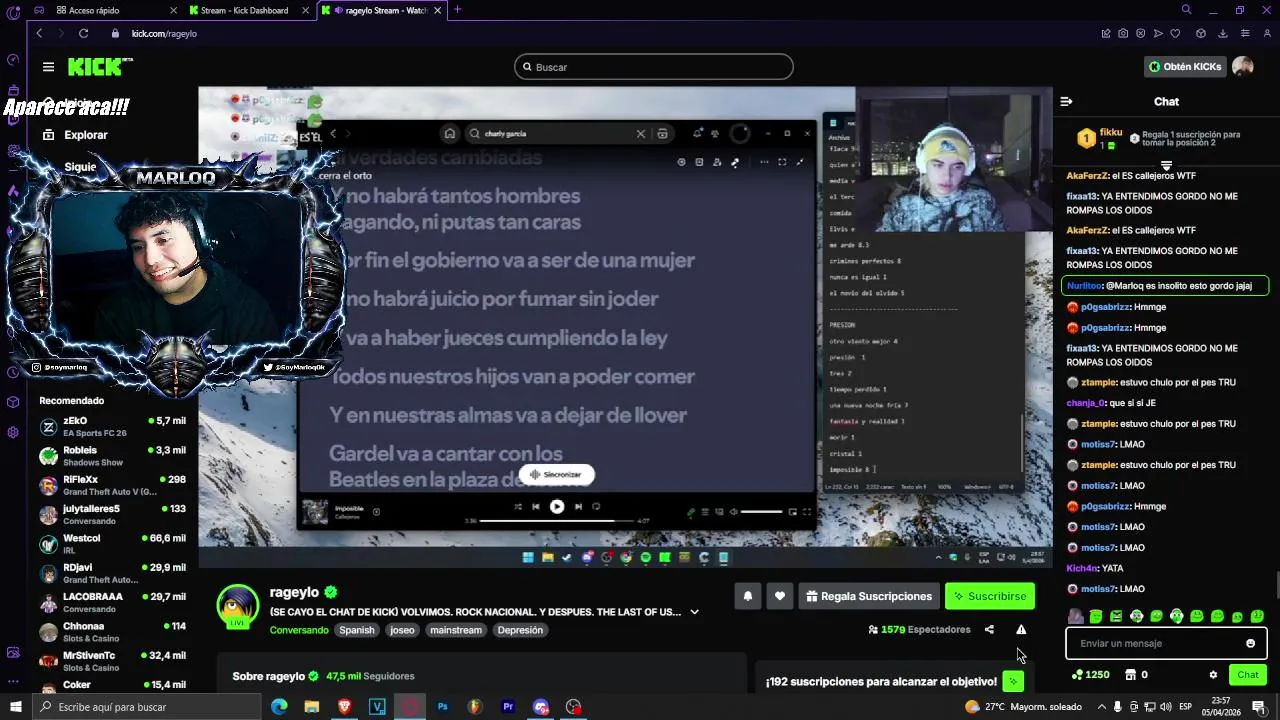Expand the stream title chevron
The width and height of the screenshot is (1280, 720).
[694, 612]
